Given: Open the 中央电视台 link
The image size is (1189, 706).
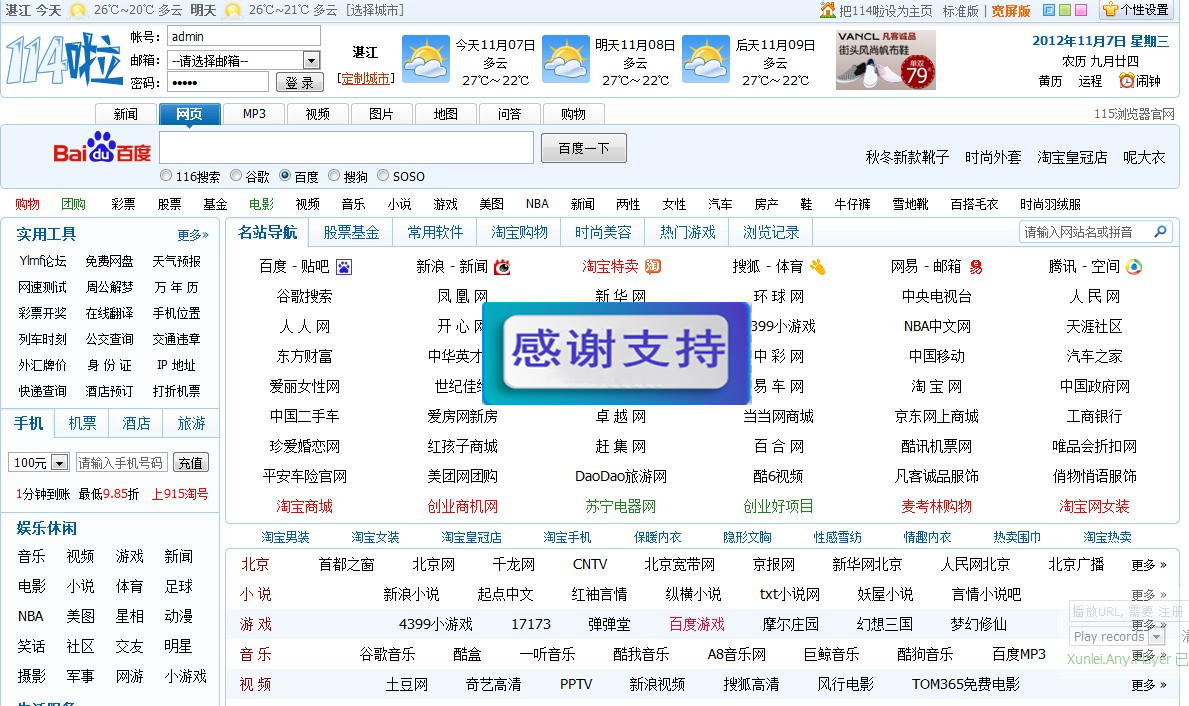Looking at the screenshot, I should tap(936, 297).
